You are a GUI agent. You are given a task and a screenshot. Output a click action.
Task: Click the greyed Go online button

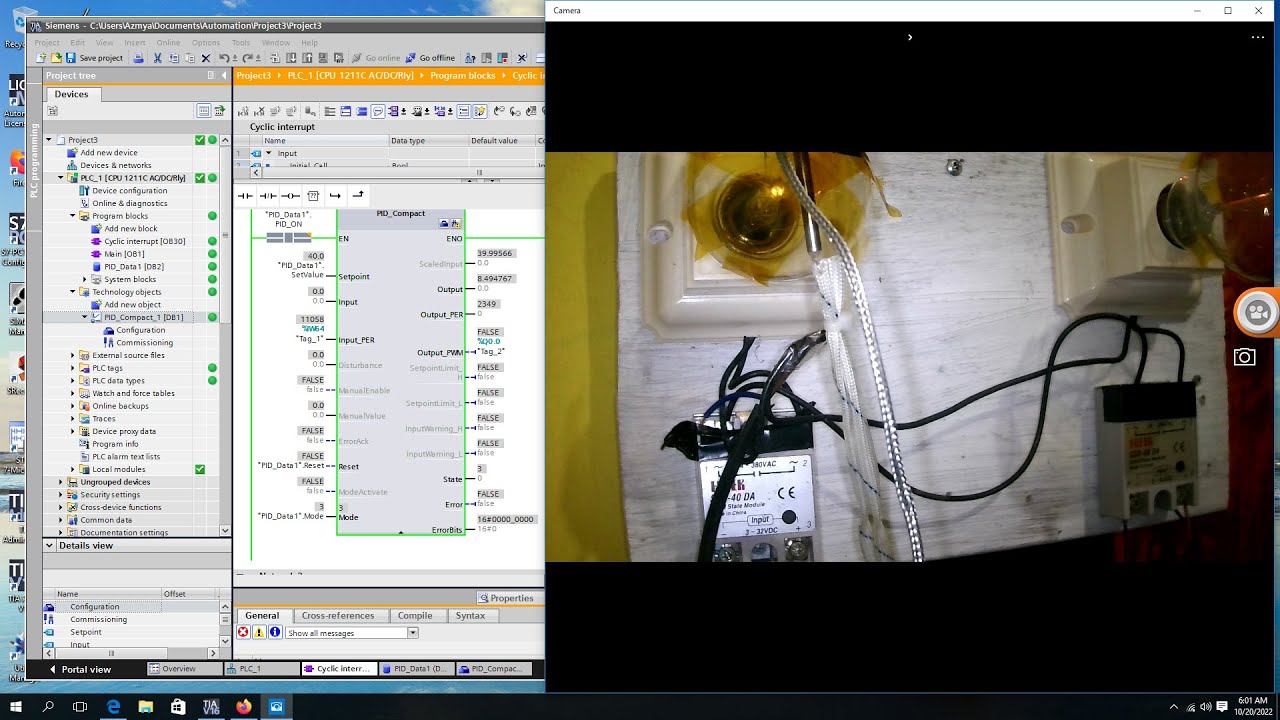(x=376, y=58)
